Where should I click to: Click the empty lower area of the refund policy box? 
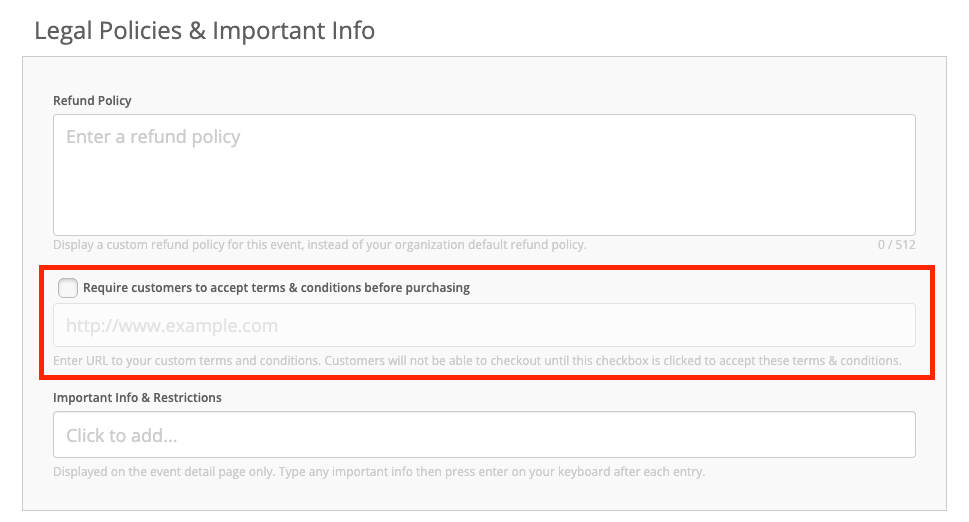click(x=484, y=204)
